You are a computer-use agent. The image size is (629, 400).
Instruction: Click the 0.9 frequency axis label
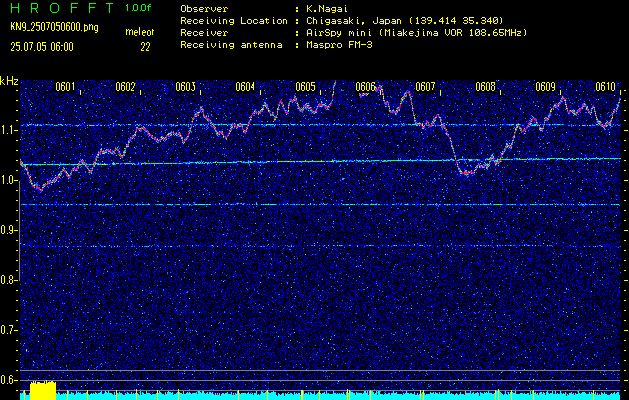pyautogui.click(x=8, y=230)
